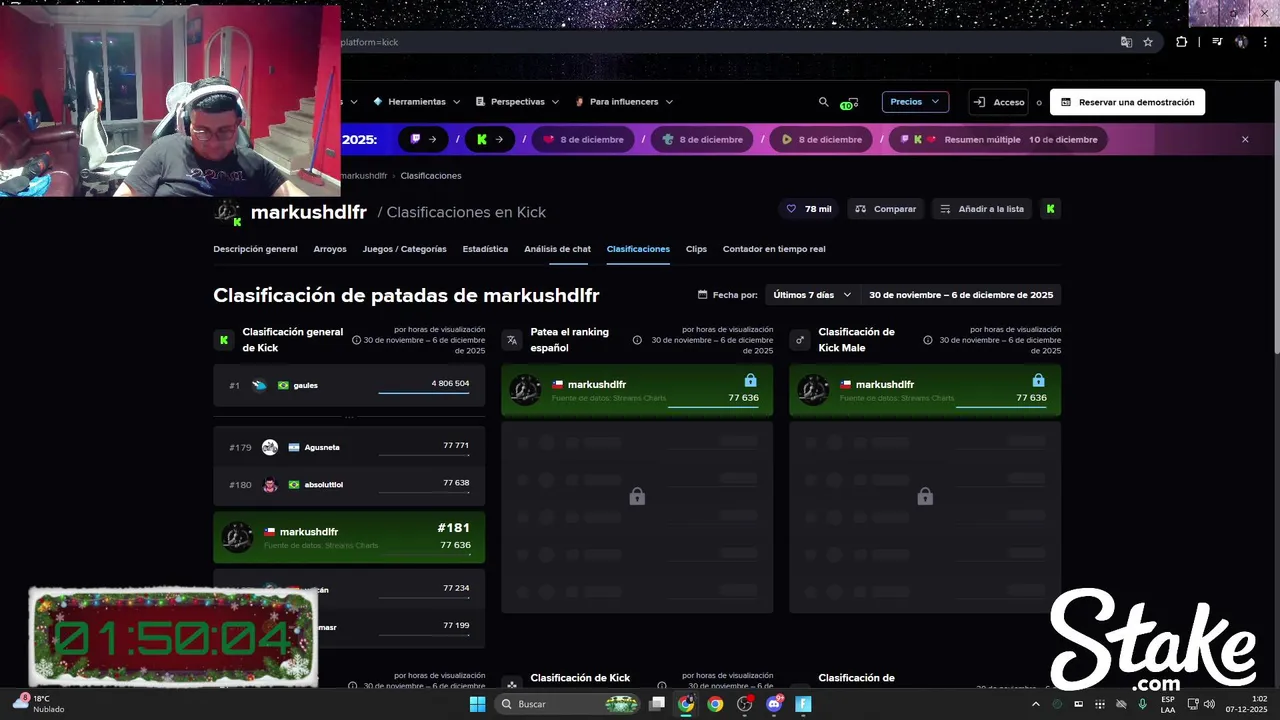Click info icon under Clasificación general de Kick
The image size is (1280, 720).
click(356, 340)
